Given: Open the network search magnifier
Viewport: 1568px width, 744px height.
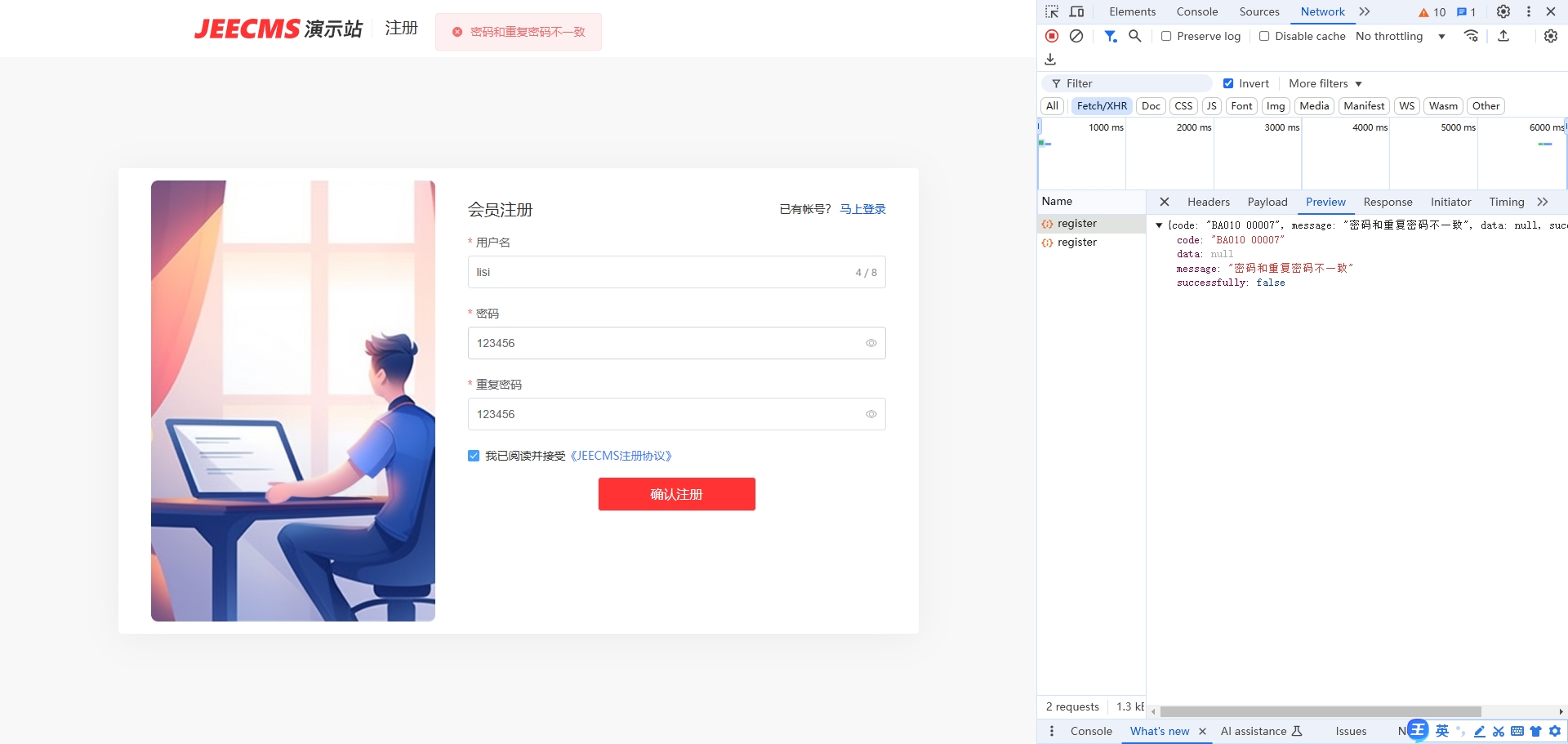Looking at the screenshot, I should 1135,36.
